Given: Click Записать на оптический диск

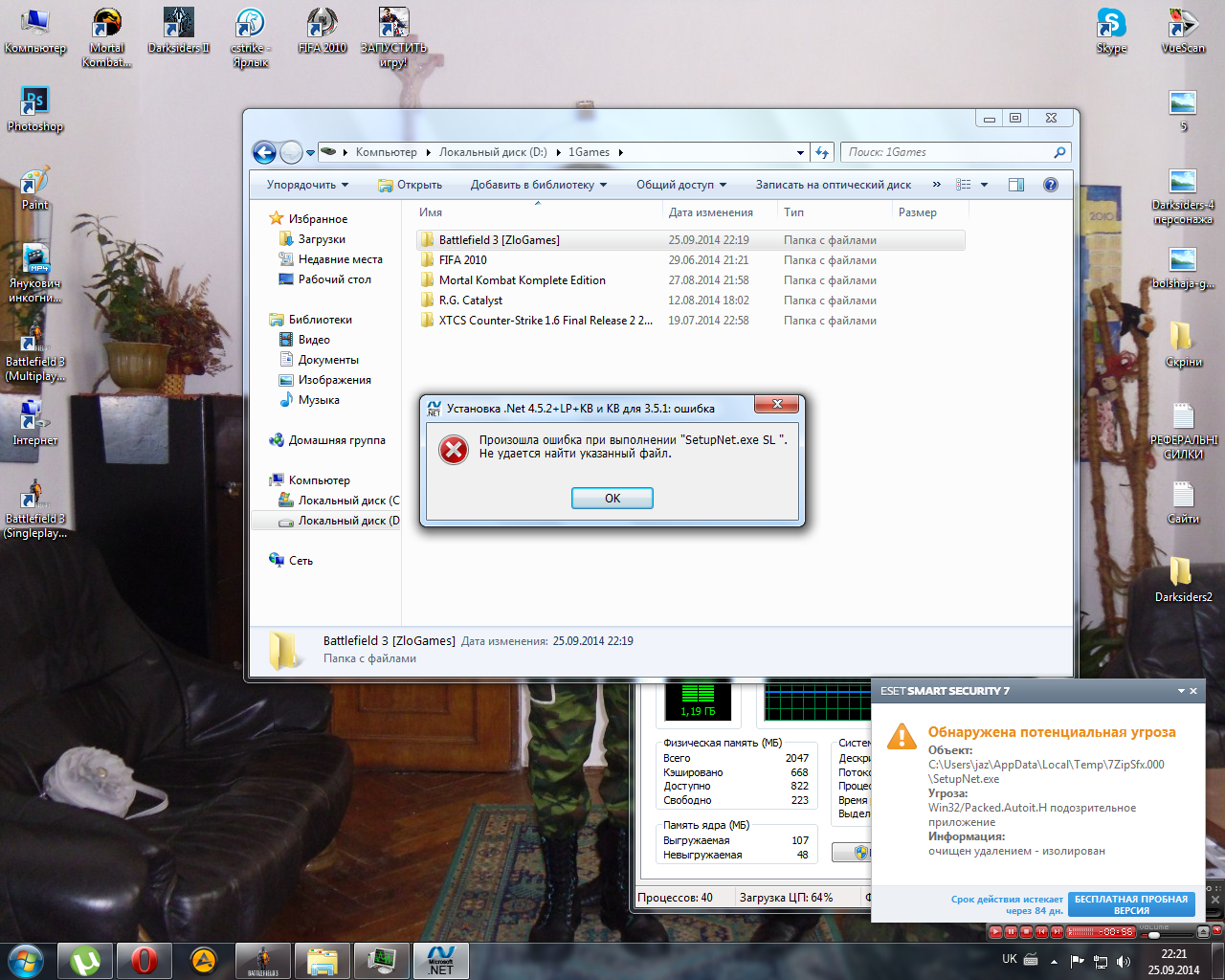Looking at the screenshot, I should [833, 185].
